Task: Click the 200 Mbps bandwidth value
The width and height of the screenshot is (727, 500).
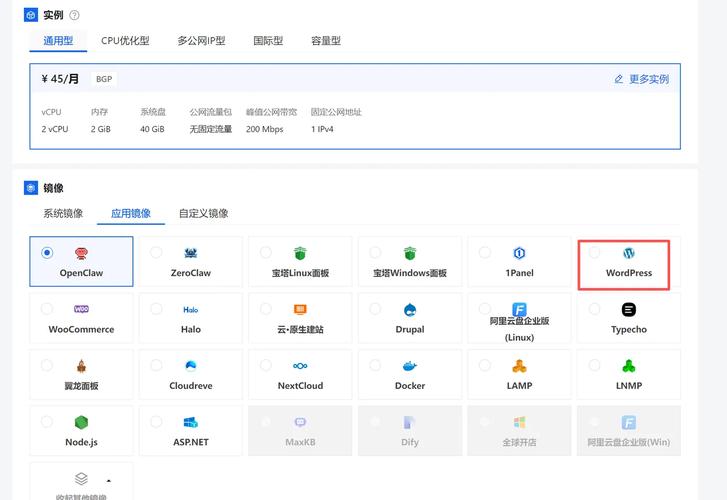Action: 264,129
